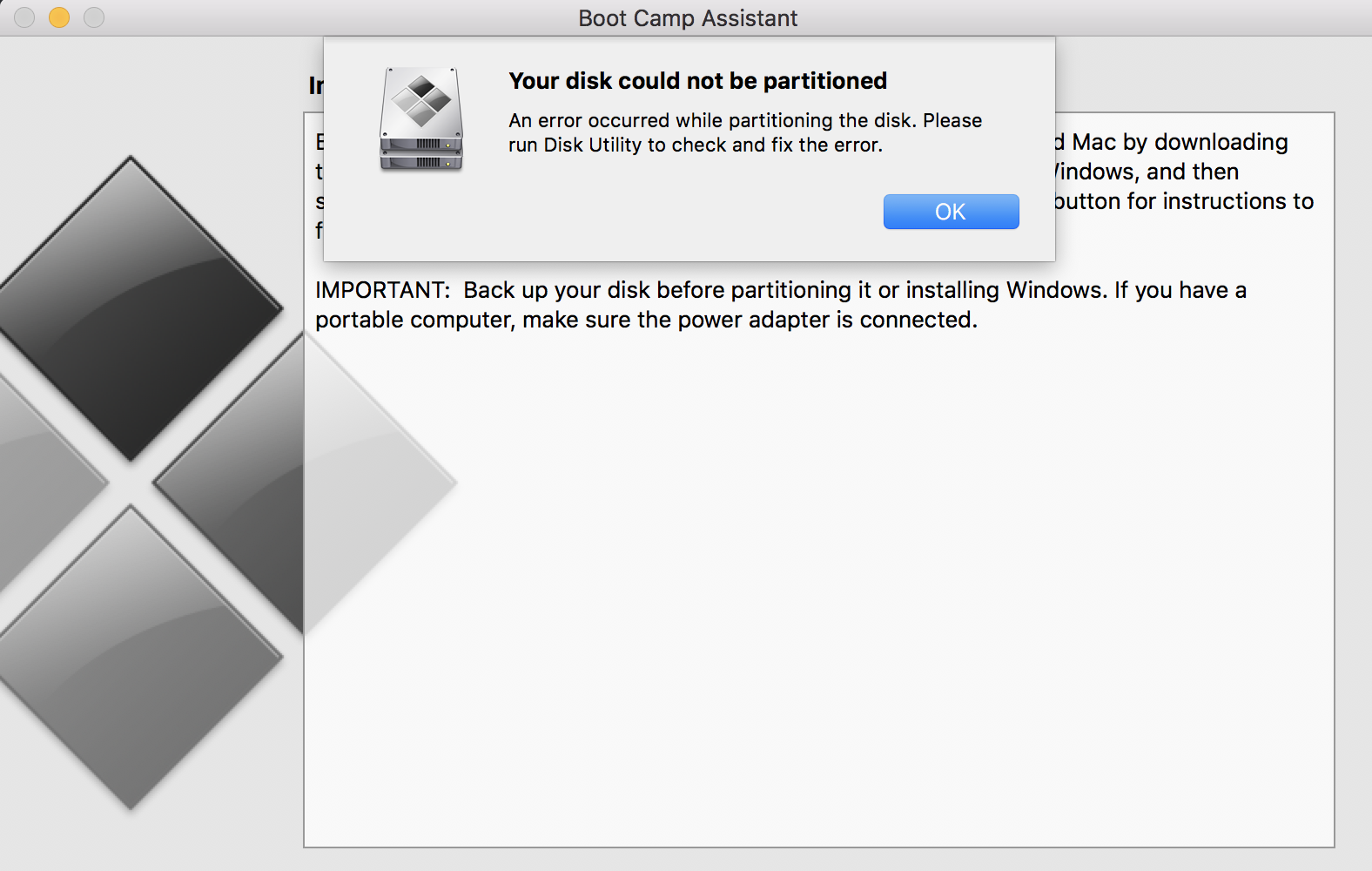The width and height of the screenshot is (1372, 871).
Task: Click the blue OK button
Action: coord(951,212)
